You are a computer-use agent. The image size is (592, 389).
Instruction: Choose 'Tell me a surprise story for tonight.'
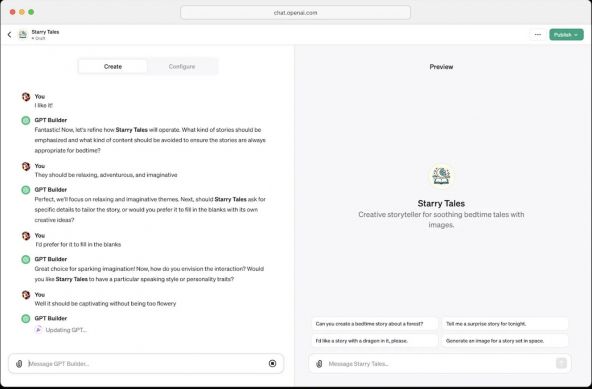[505, 324]
